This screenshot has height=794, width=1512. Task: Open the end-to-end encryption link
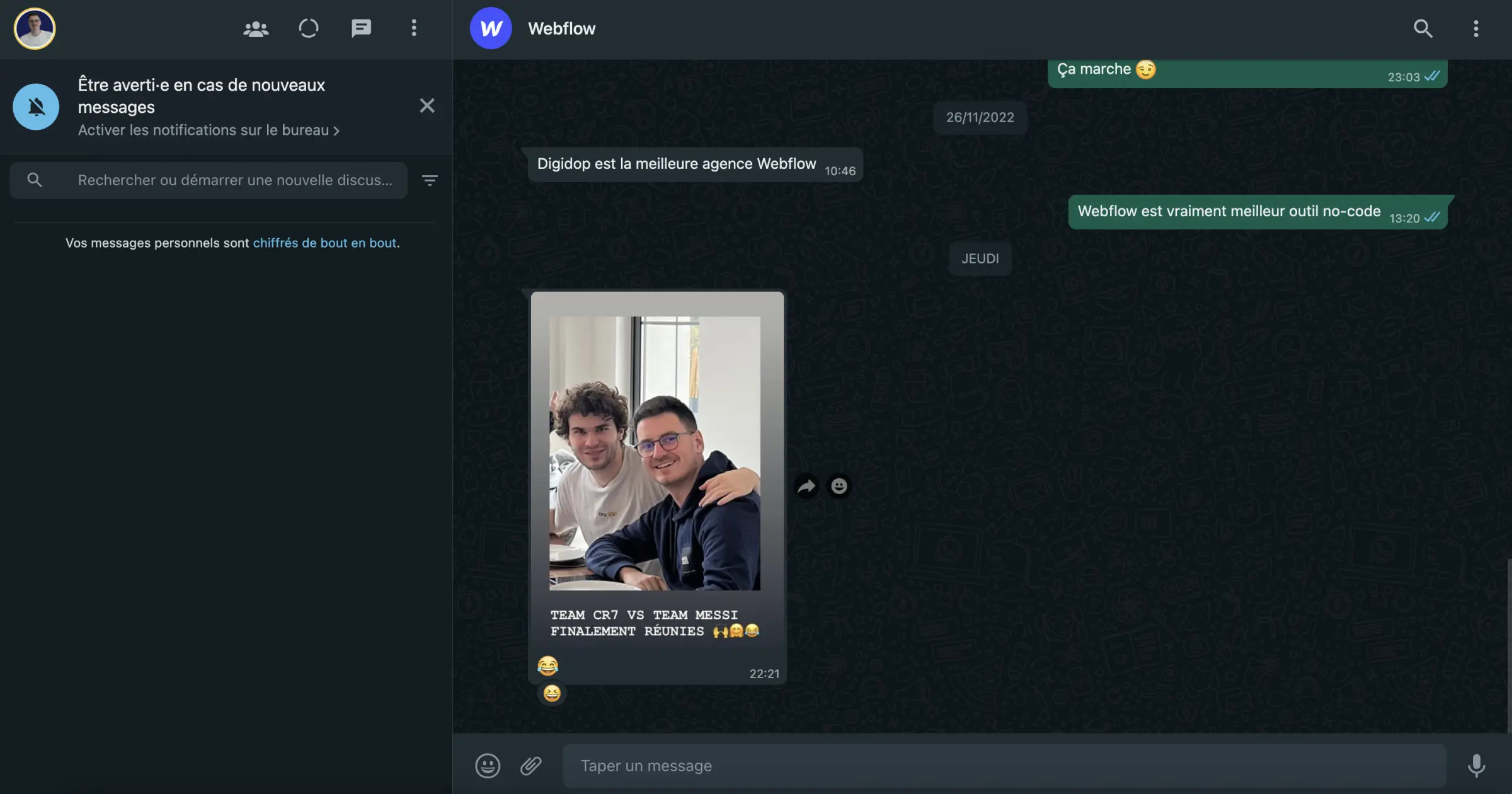(324, 243)
